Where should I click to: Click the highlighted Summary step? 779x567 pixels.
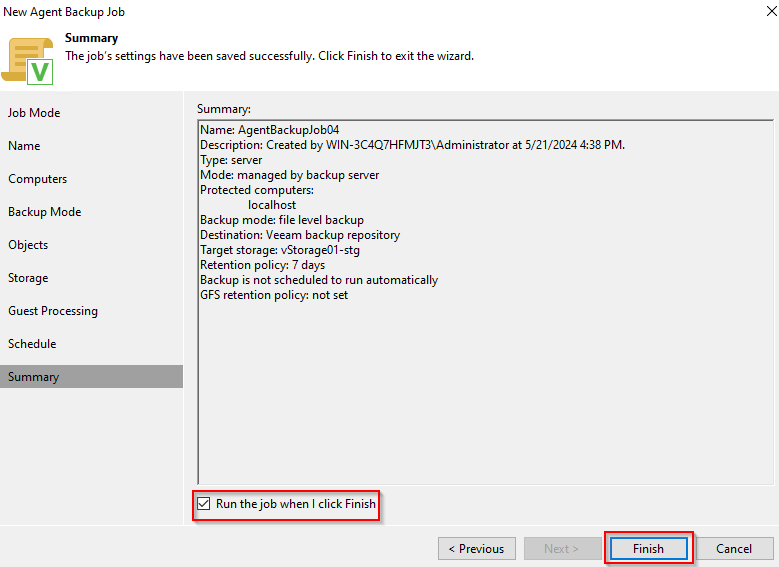click(34, 377)
